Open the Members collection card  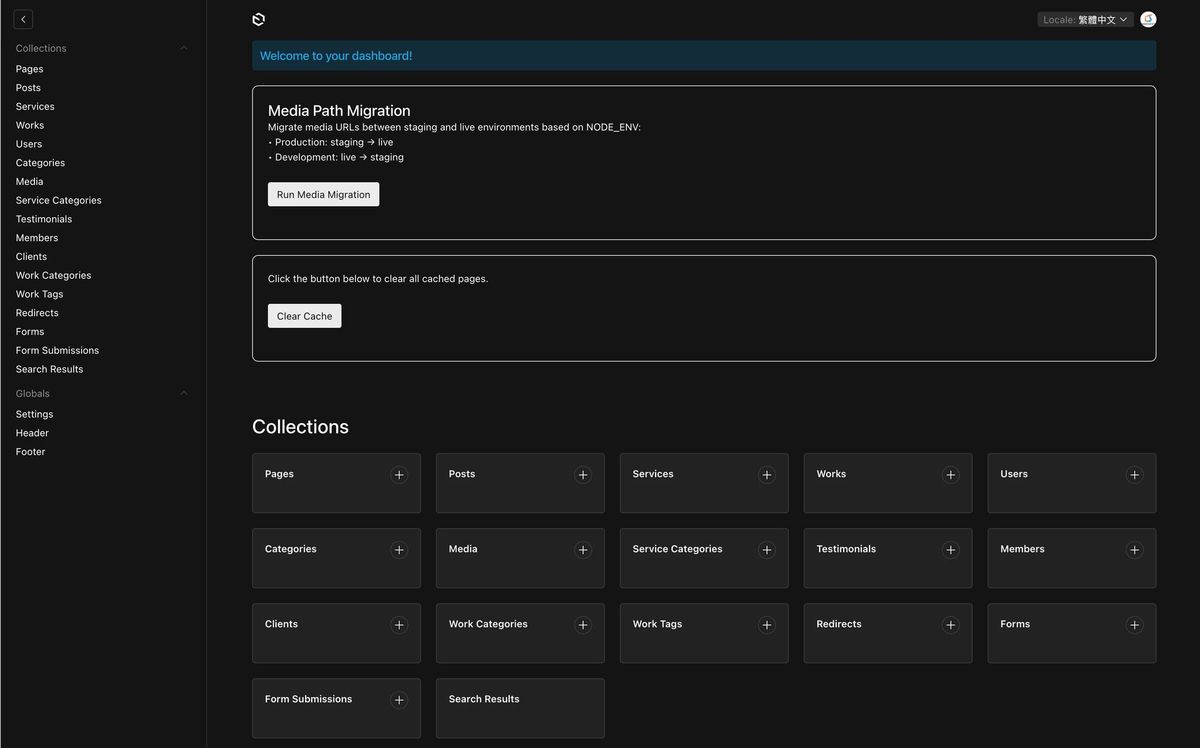pos(1060,558)
